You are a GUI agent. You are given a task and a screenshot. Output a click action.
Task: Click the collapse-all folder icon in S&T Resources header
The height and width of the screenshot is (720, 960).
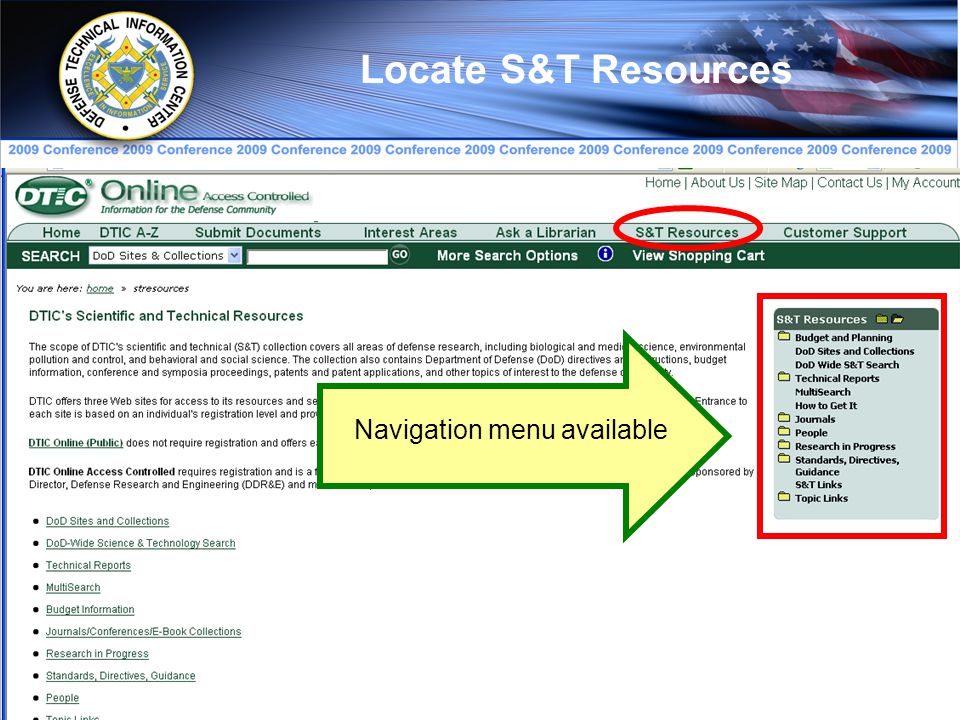(881, 319)
